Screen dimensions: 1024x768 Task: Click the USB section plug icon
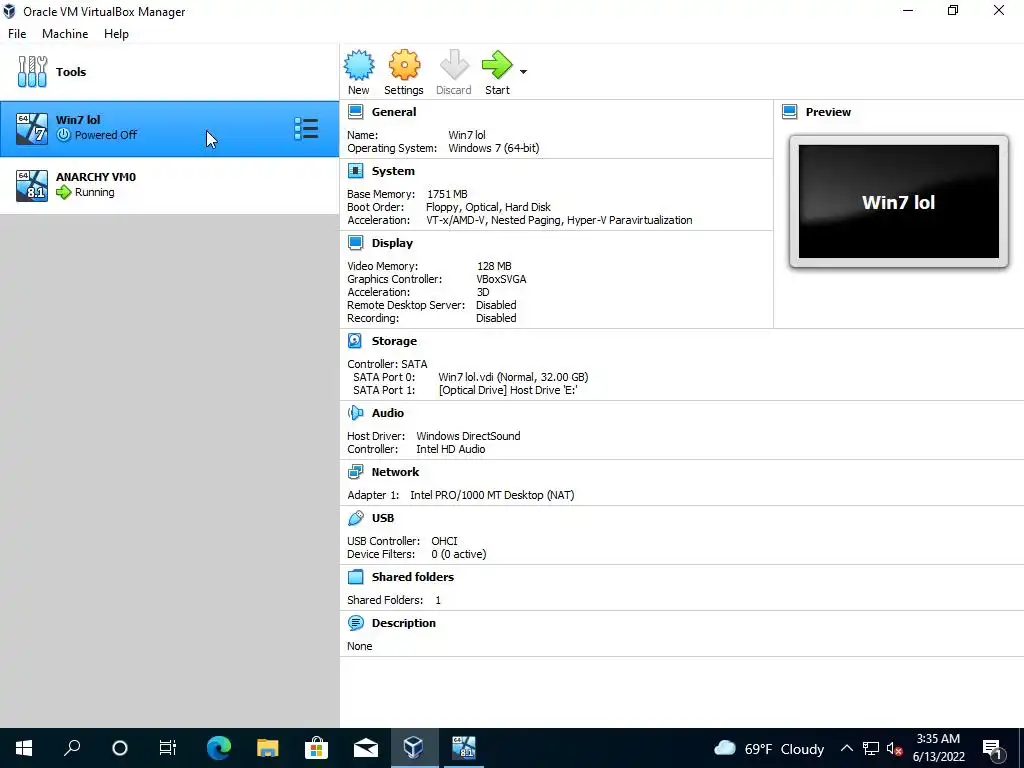(x=355, y=518)
